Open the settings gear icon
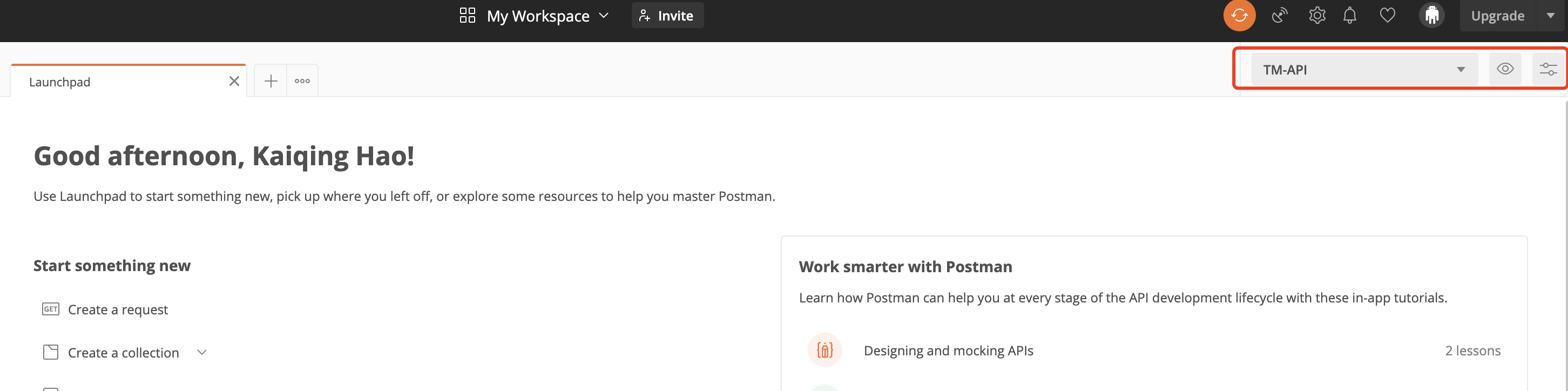Image resolution: width=1568 pixels, height=391 pixels. click(x=1316, y=15)
